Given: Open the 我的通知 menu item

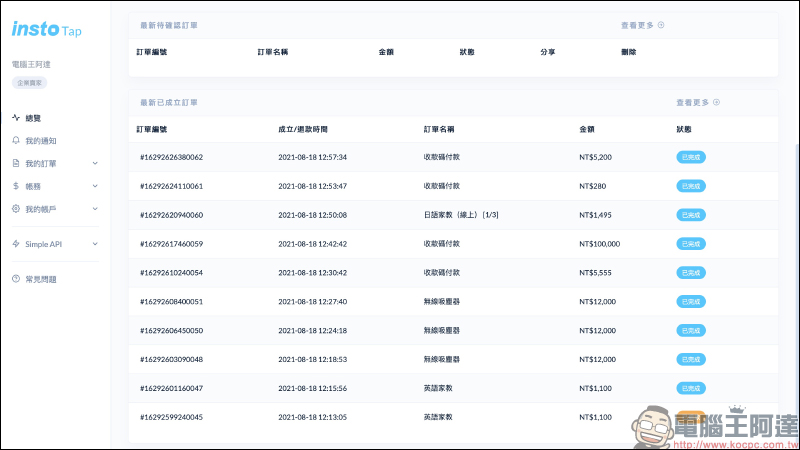Looking at the screenshot, I should (41, 141).
